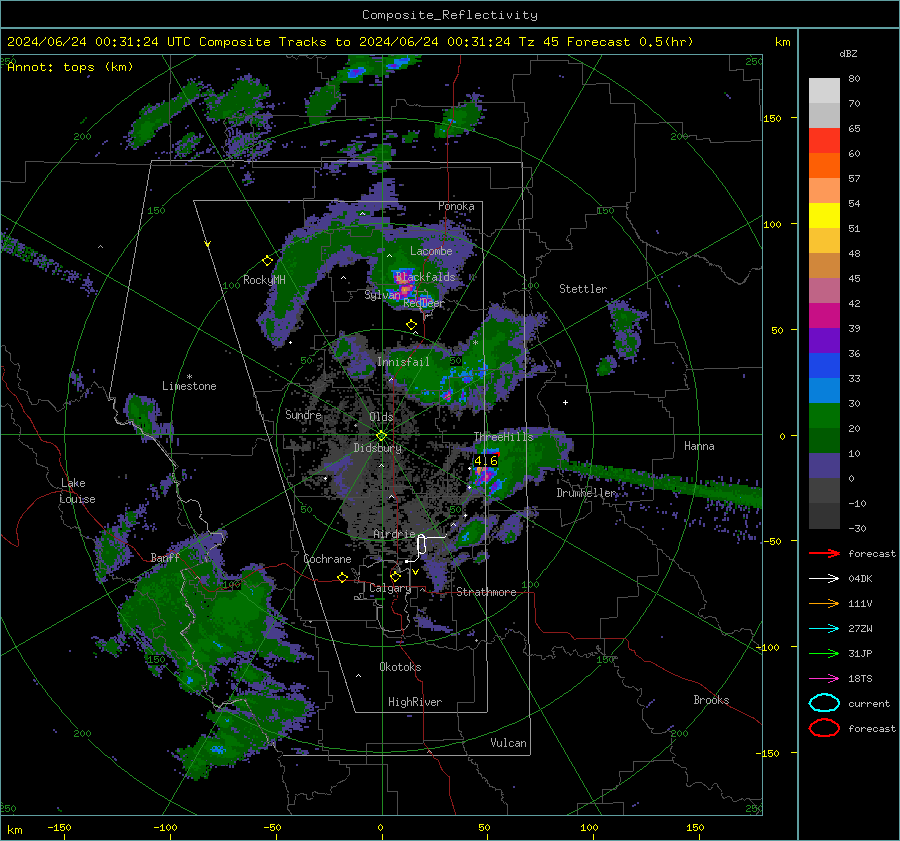The height and width of the screenshot is (841, 900).
Task: Click the magenta 18TS arrow in legend
Action: coord(824,679)
